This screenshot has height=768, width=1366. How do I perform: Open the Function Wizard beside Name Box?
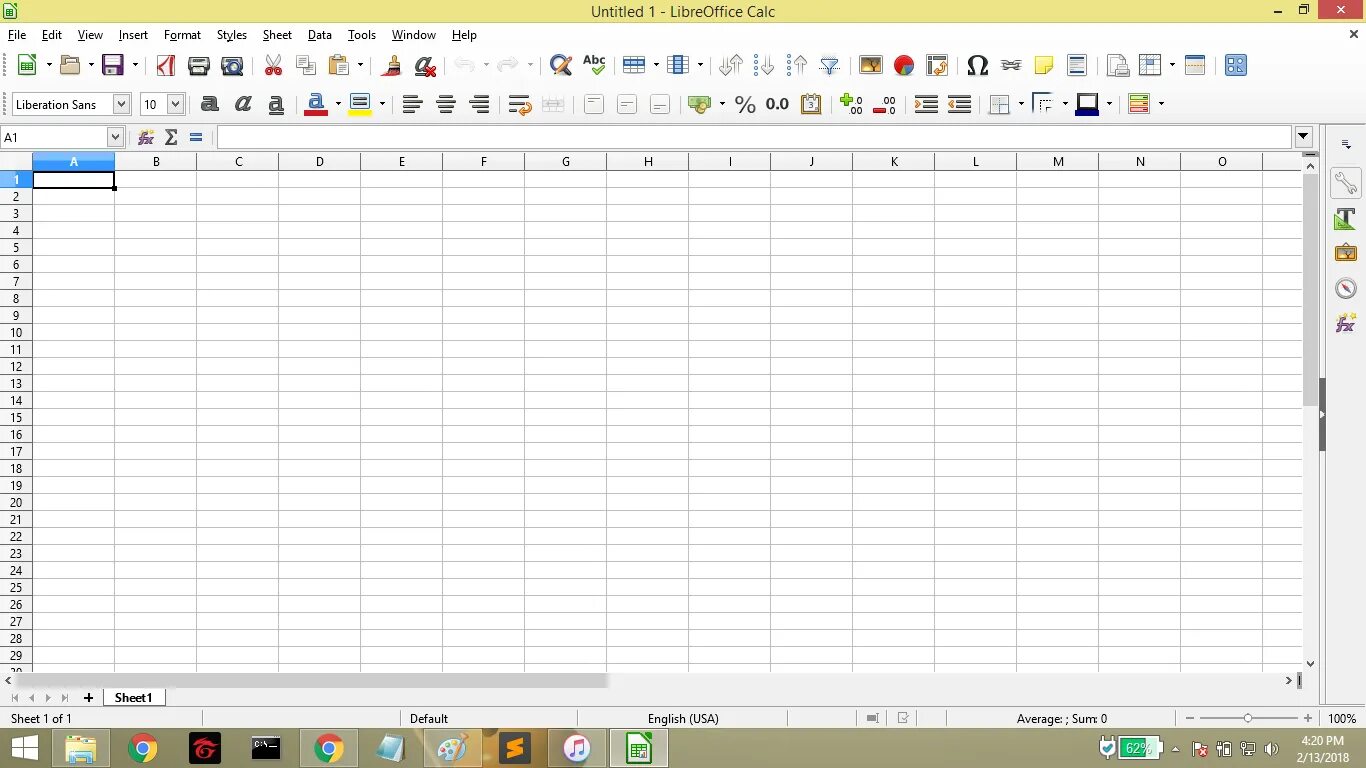pos(146,137)
